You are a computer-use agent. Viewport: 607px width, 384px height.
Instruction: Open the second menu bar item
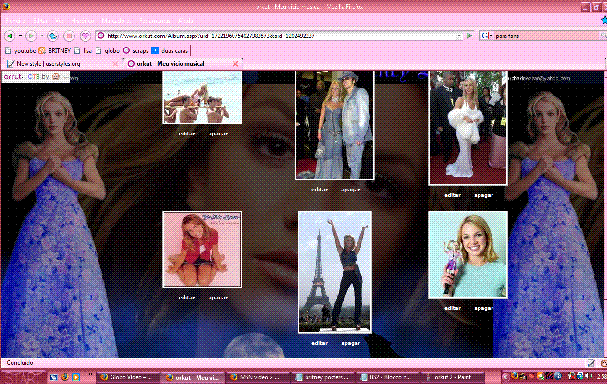pos(41,20)
